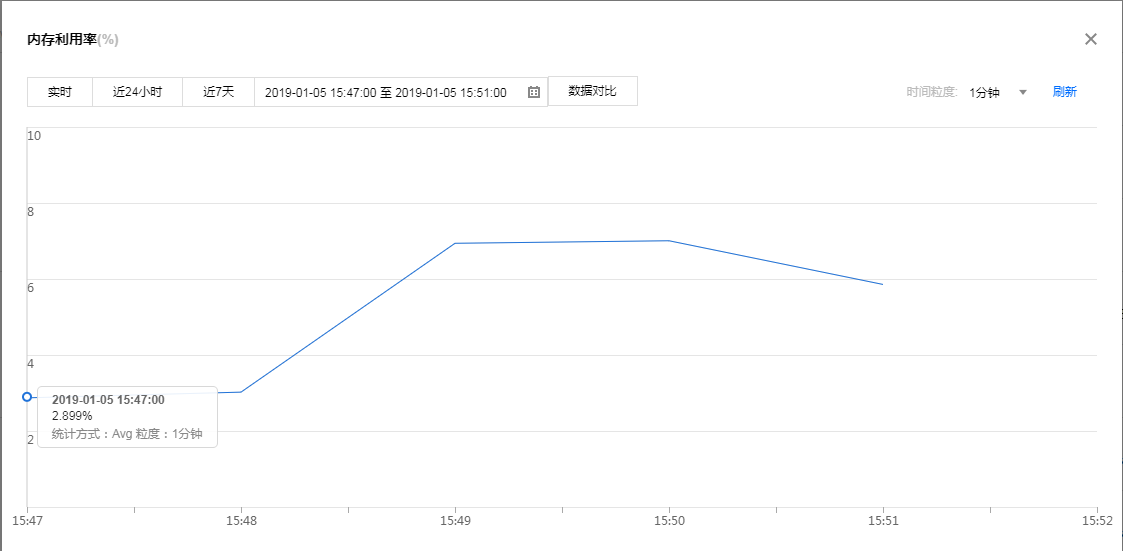Show the 近7天 time range
The width and height of the screenshot is (1123, 551).
point(218,92)
